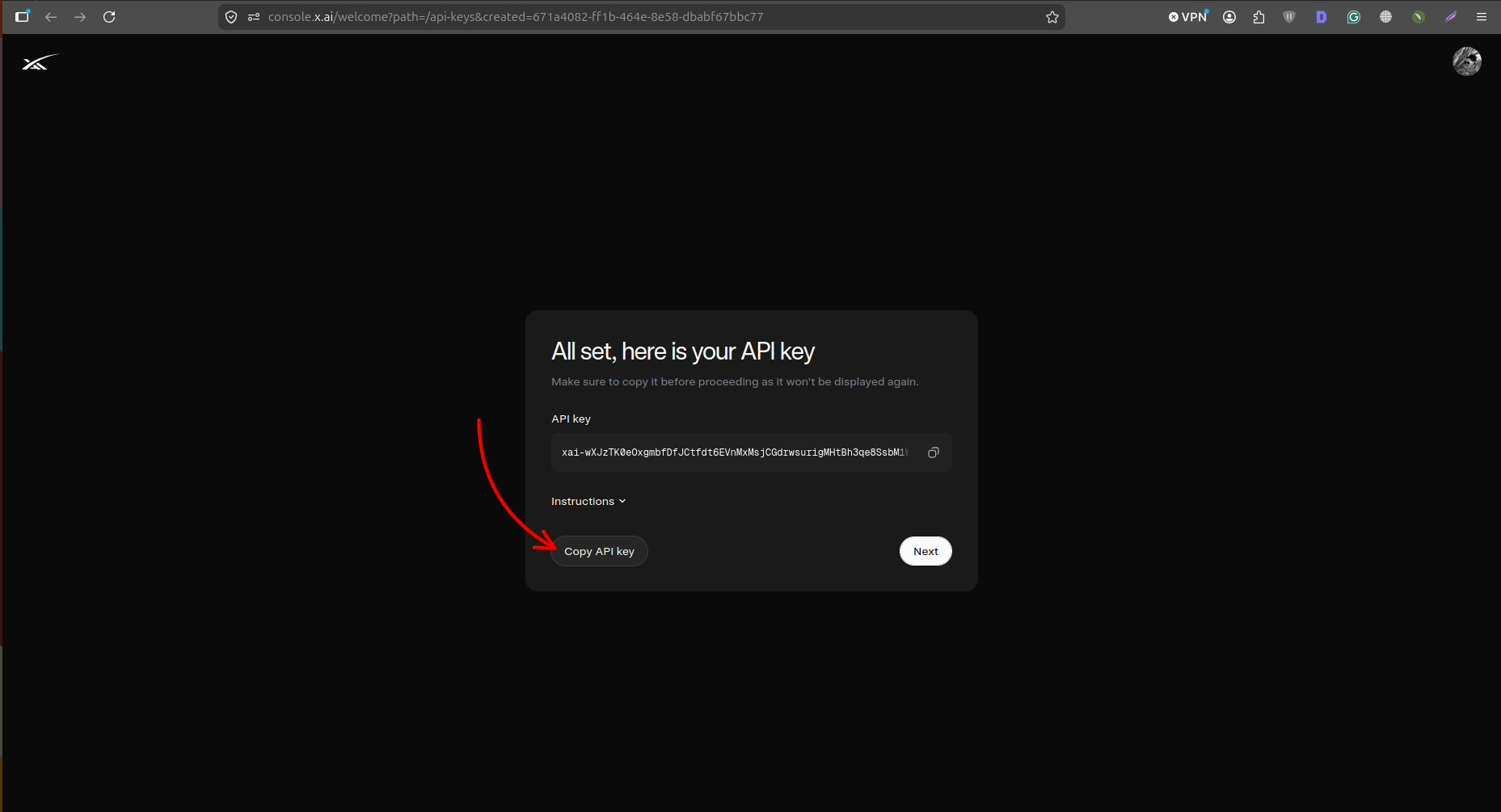Open the extensions puzzle icon
1501x812 pixels.
point(1259,17)
